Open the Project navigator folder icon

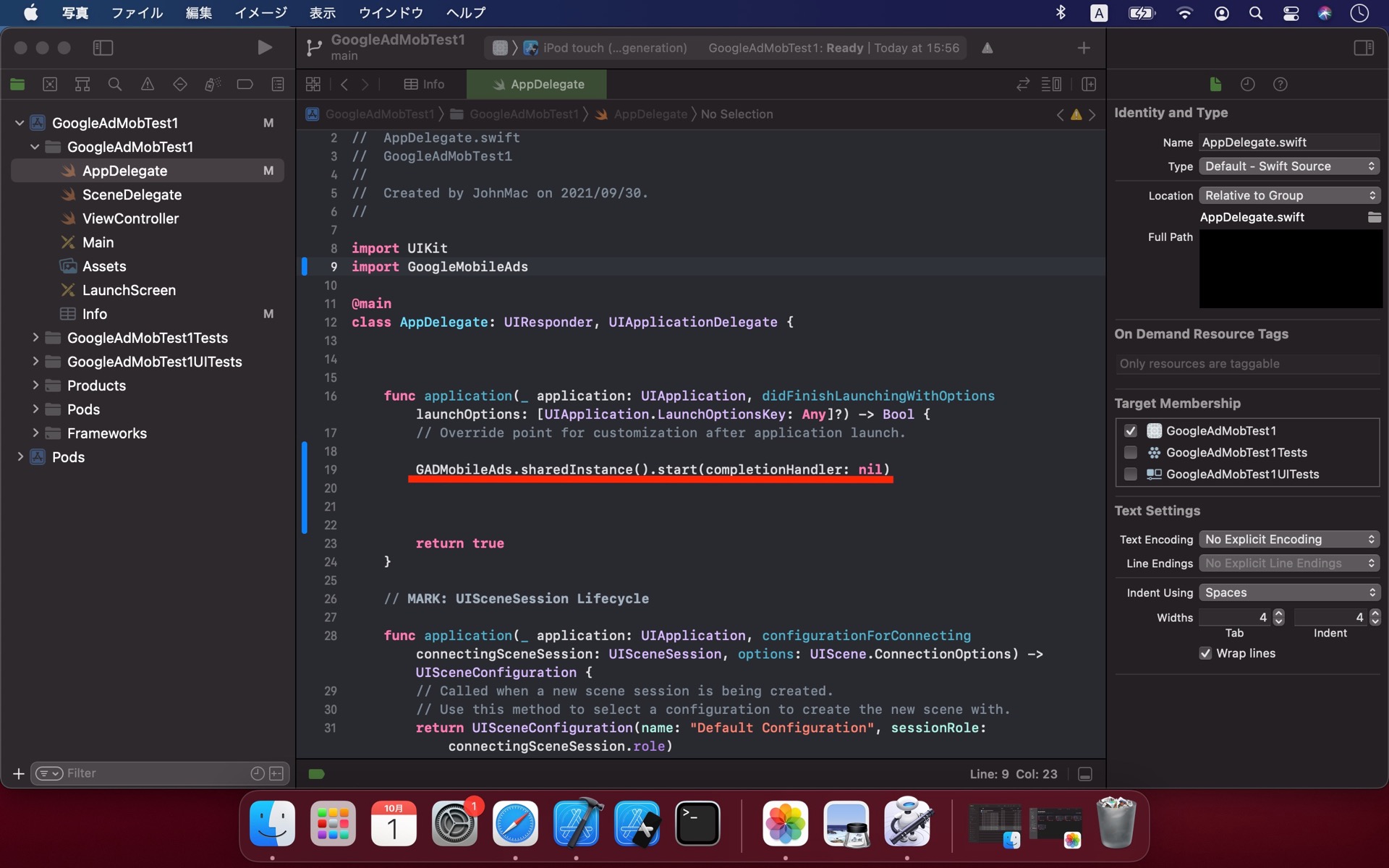(x=17, y=84)
